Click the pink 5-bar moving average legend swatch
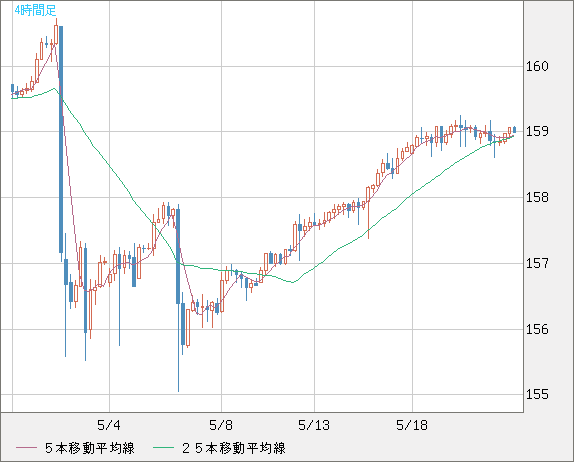This screenshot has width=574, height=462. 26,448
